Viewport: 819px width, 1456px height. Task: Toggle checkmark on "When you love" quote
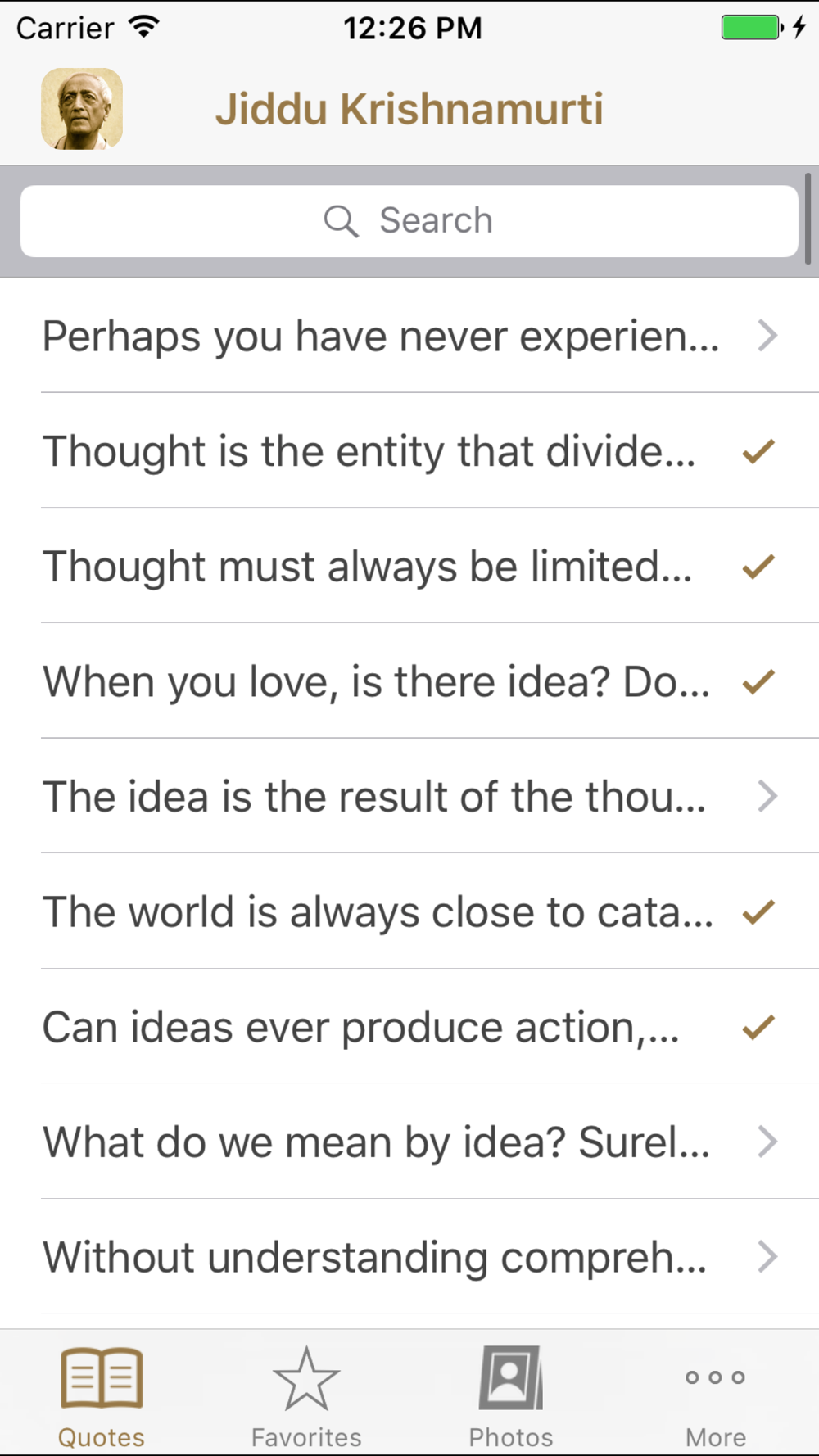pos(758,681)
